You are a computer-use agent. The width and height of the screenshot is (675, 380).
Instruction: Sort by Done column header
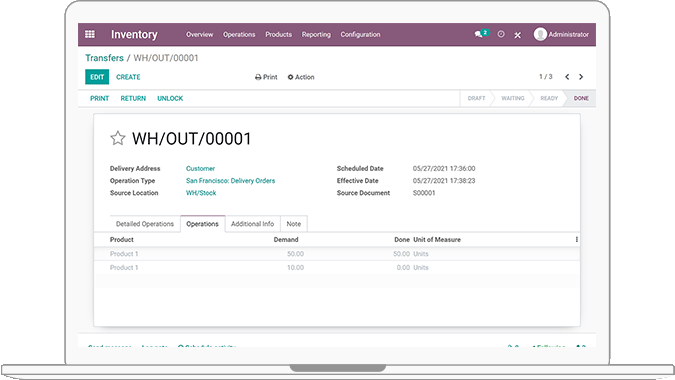(x=402, y=240)
